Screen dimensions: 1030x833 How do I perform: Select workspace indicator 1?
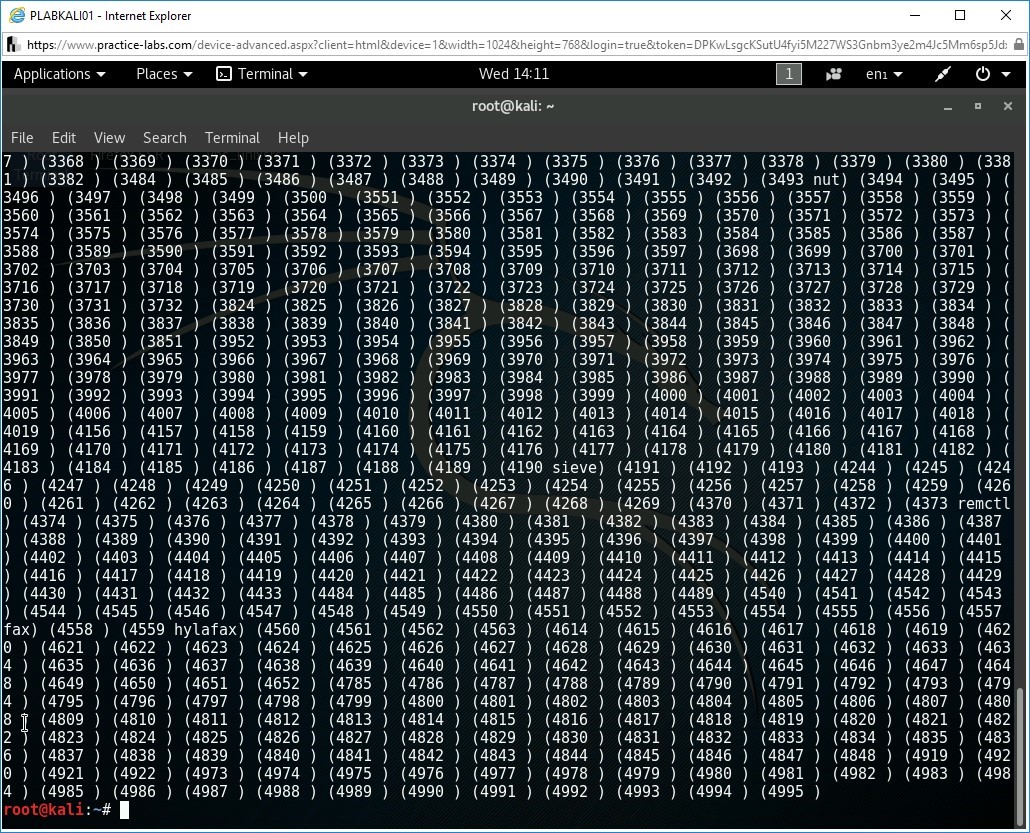[788, 74]
